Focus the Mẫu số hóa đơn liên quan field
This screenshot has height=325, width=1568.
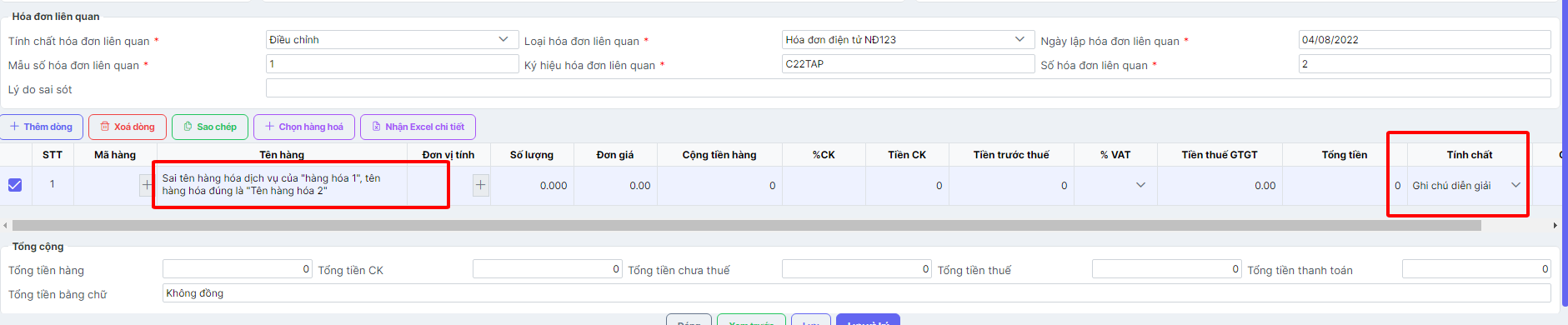[x=392, y=63]
